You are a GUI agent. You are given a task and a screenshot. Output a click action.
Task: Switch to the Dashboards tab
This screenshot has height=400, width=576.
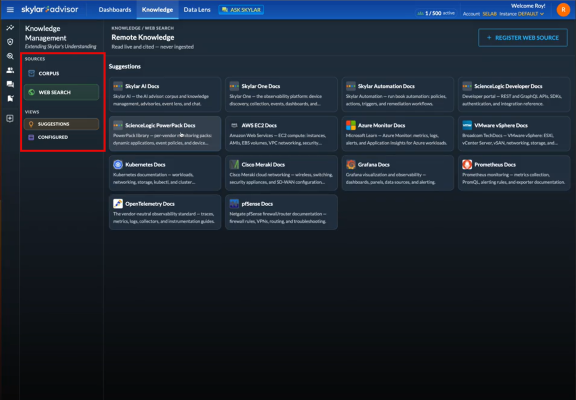(x=115, y=10)
